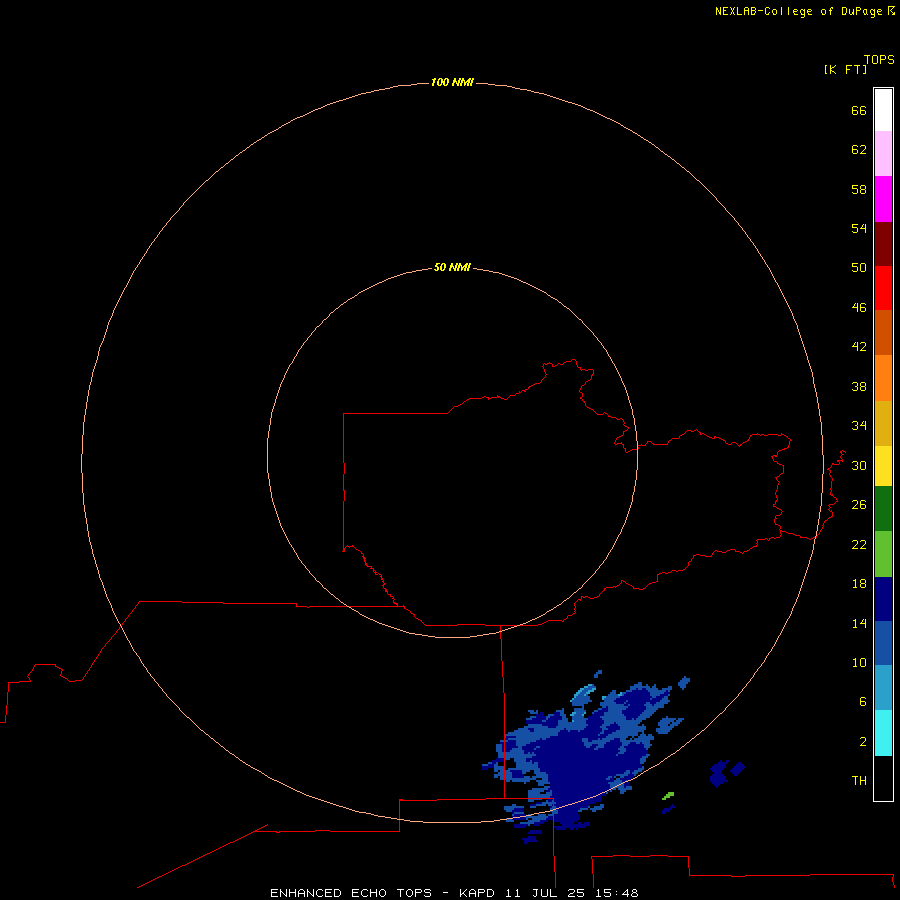Pick the dark orange legend swatch
The image size is (900, 900).
pyautogui.click(x=883, y=333)
